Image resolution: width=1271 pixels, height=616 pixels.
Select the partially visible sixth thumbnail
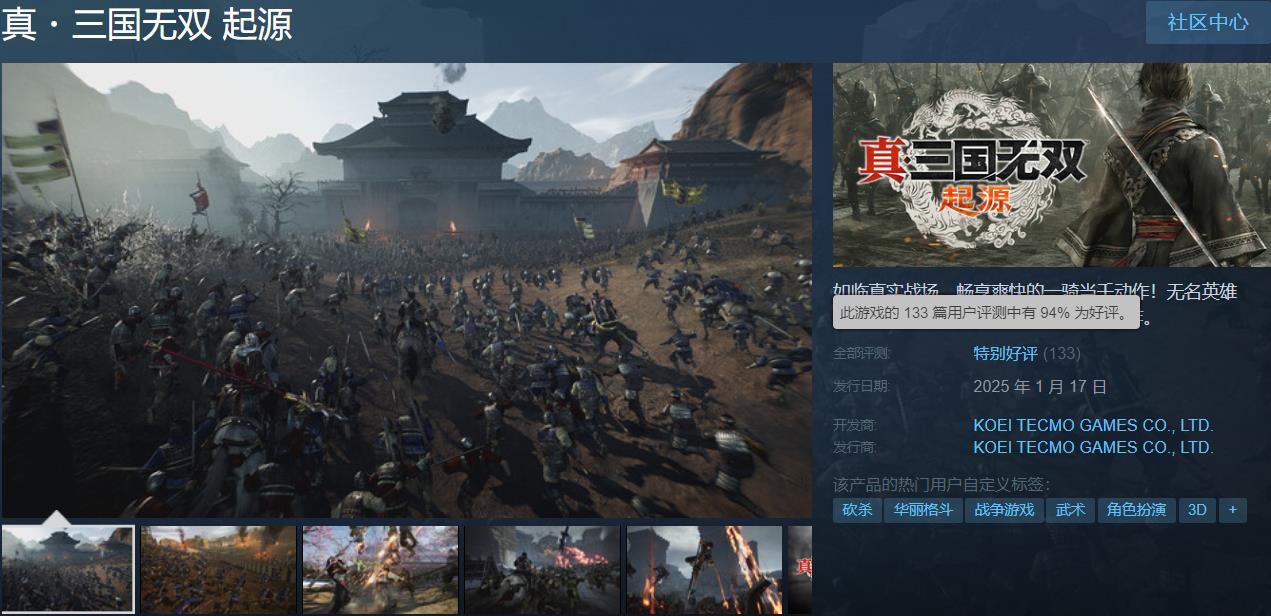click(800, 569)
